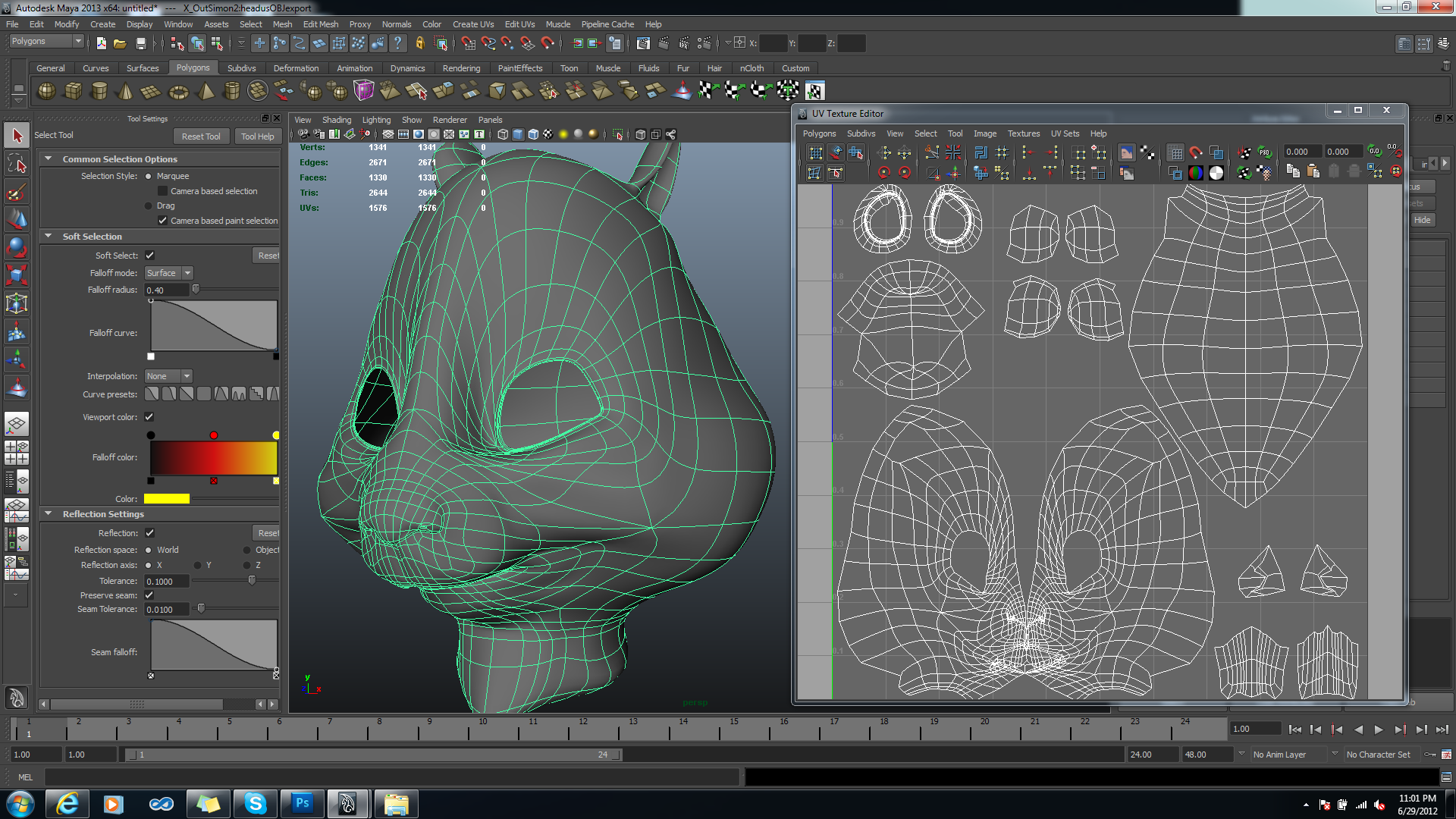The image size is (1456, 819).
Task: Click the polygon sphere shelf icon
Action: (x=46, y=91)
